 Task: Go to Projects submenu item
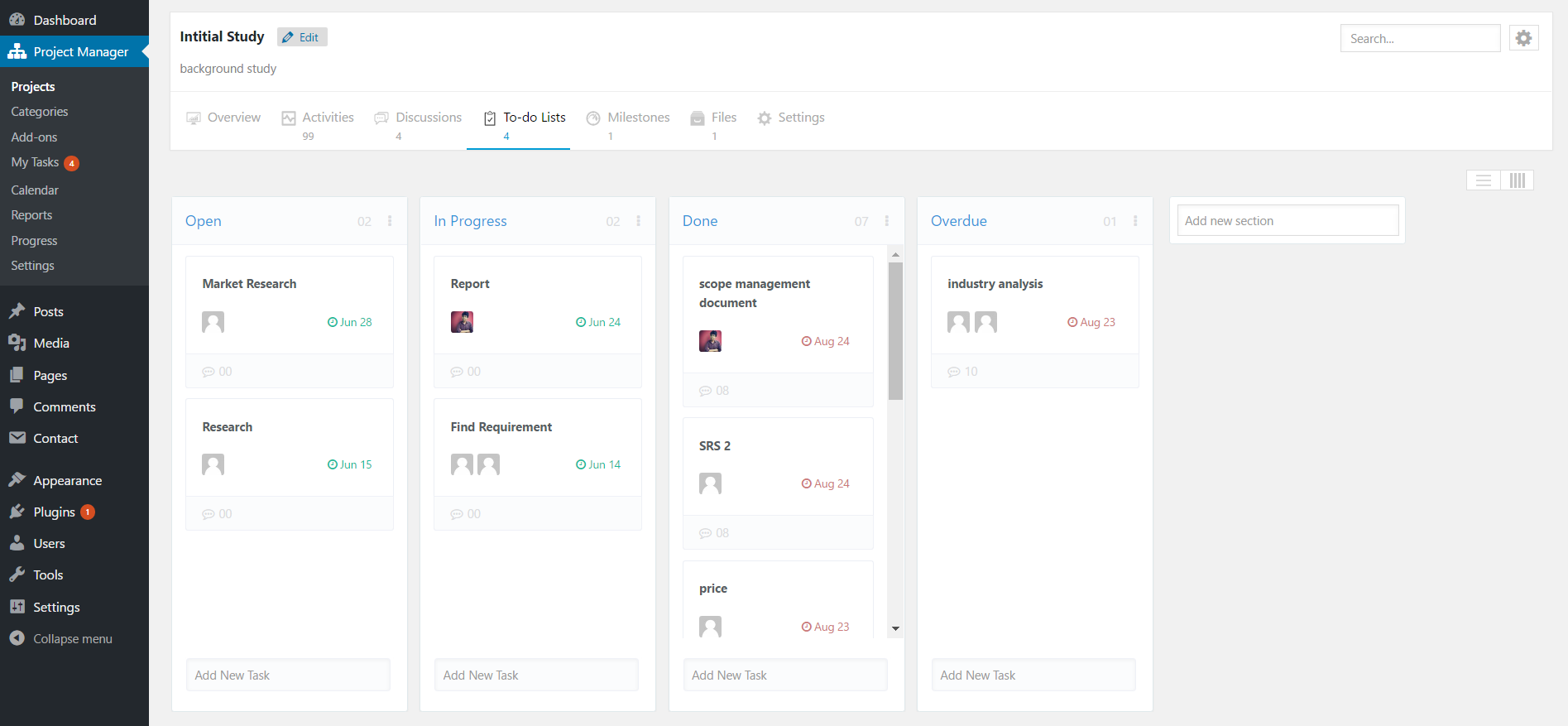tap(33, 87)
